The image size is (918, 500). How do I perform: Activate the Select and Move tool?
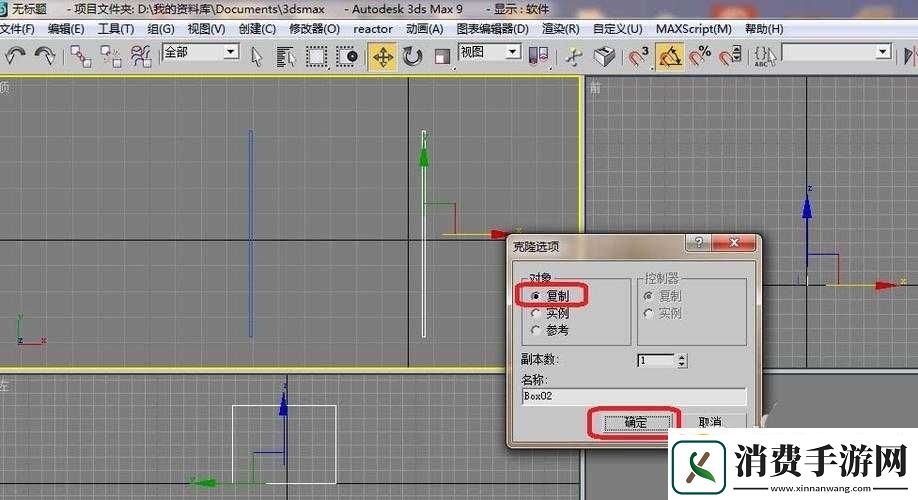pyautogui.click(x=382, y=57)
